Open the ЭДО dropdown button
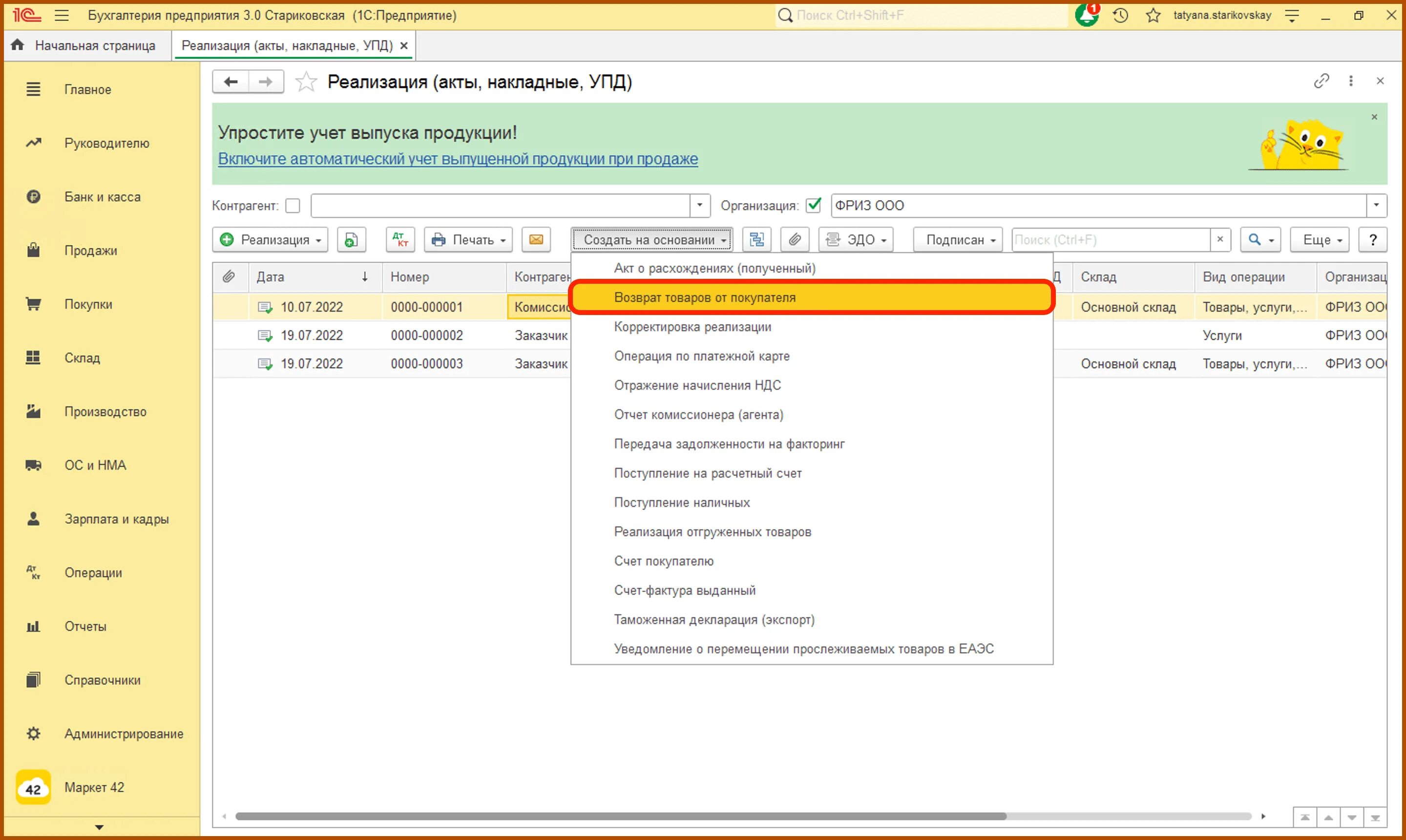This screenshot has height=840, width=1406. pyautogui.click(x=855, y=239)
